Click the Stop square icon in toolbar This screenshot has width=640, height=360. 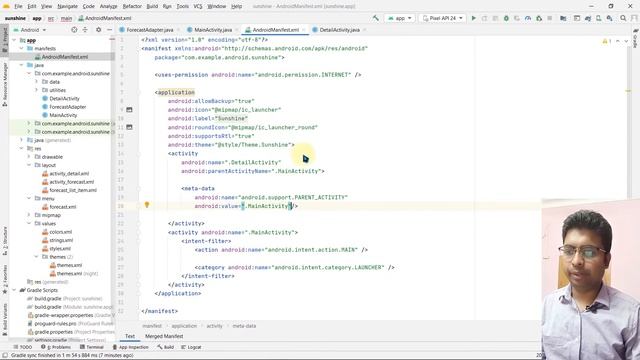[x=550, y=18]
